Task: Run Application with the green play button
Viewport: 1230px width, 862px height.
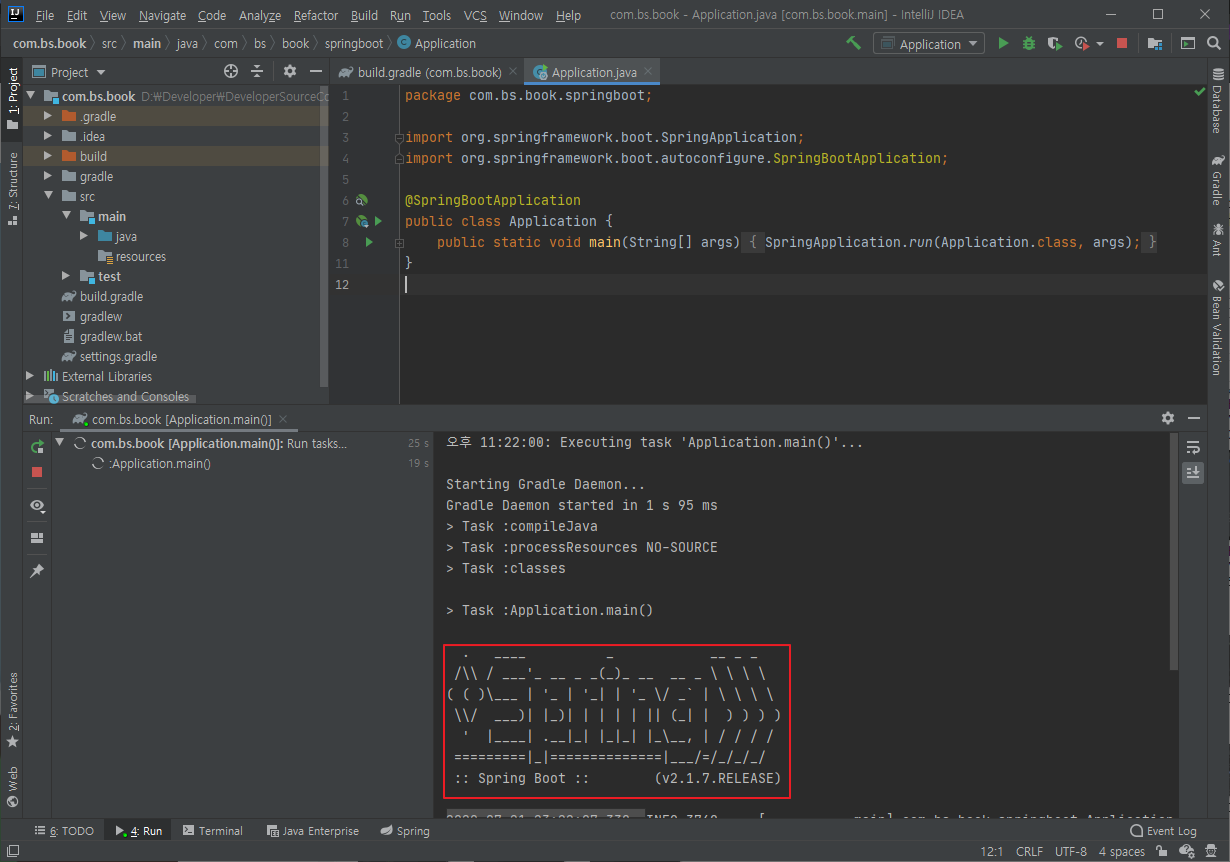Action: (1004, 43)
